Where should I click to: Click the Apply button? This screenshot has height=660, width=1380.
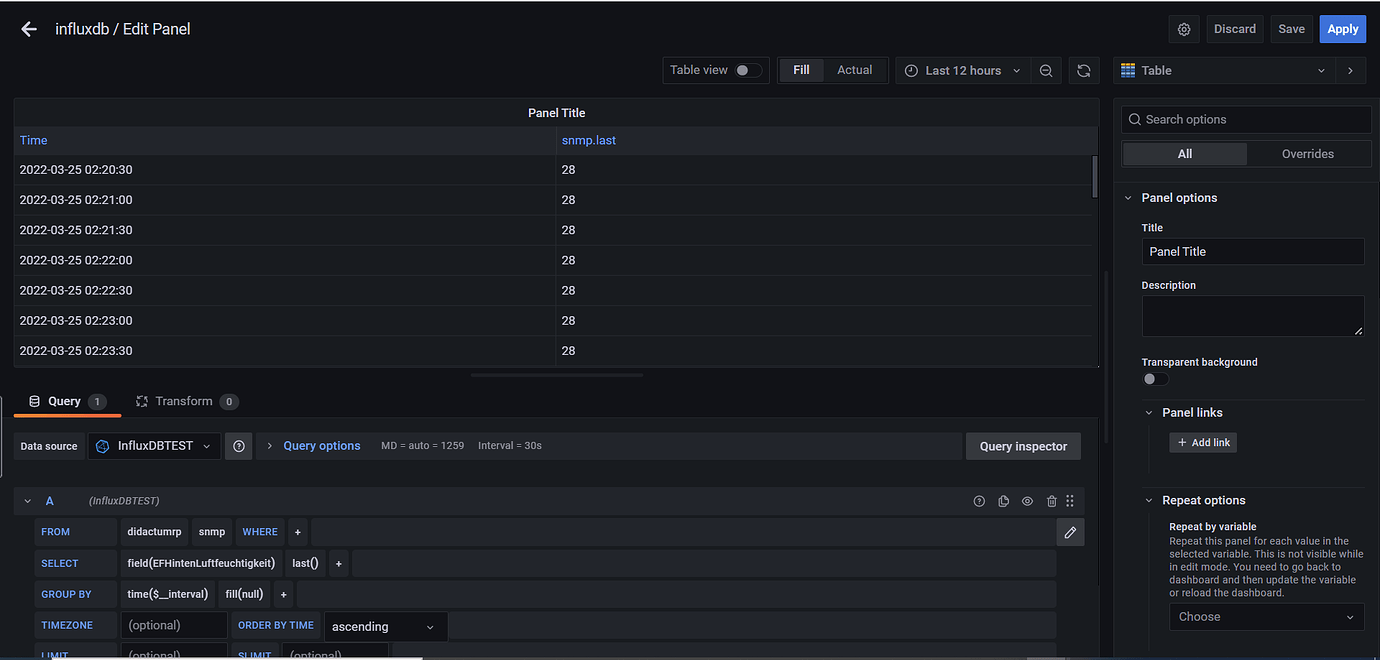pyautogui.click(x=1342, y=28)
